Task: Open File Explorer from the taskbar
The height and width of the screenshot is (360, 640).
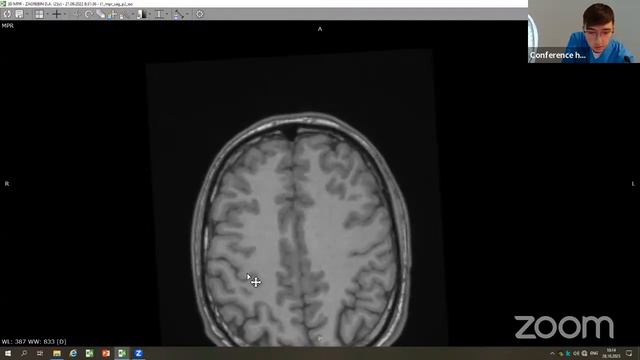Action: pyautogui.click(x=57, y=353)
